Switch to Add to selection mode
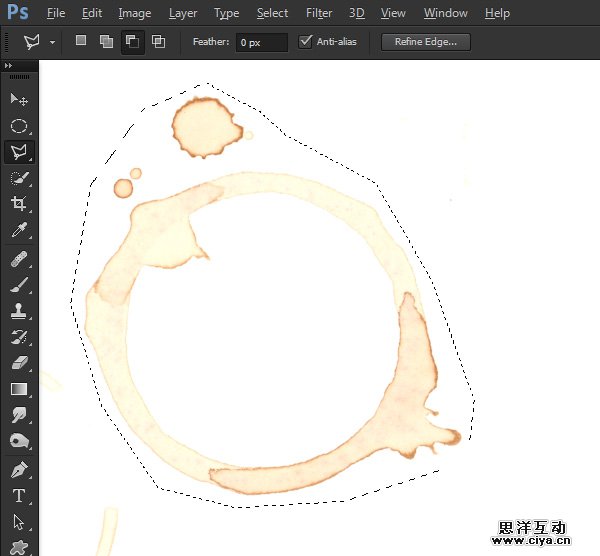The width and height of the screenshot is (600, 556). pyautogui.click(x=106, y=42)
